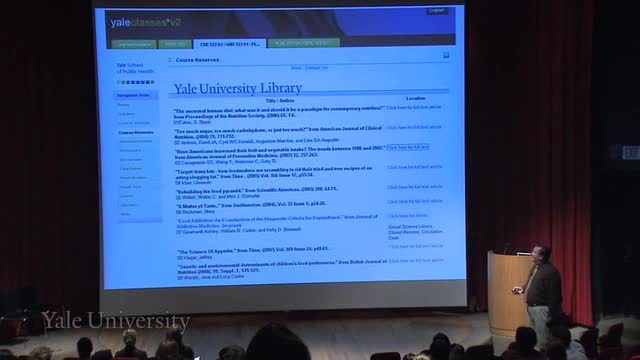Click the yaleclasses*v2 logo
The width and height of the screenshot is (640, 360).
click(x=145, y=23)
